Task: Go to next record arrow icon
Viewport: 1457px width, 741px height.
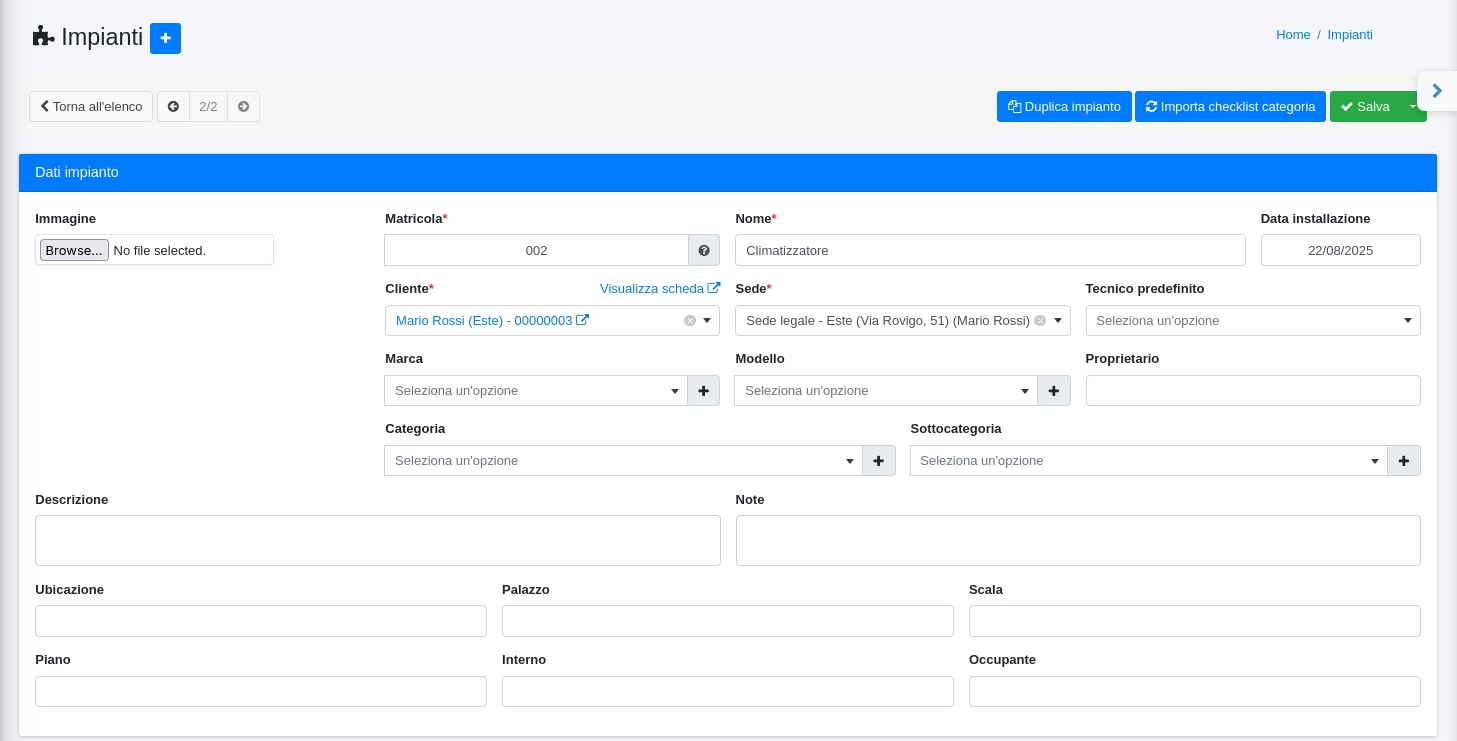Action: (243, 107)
